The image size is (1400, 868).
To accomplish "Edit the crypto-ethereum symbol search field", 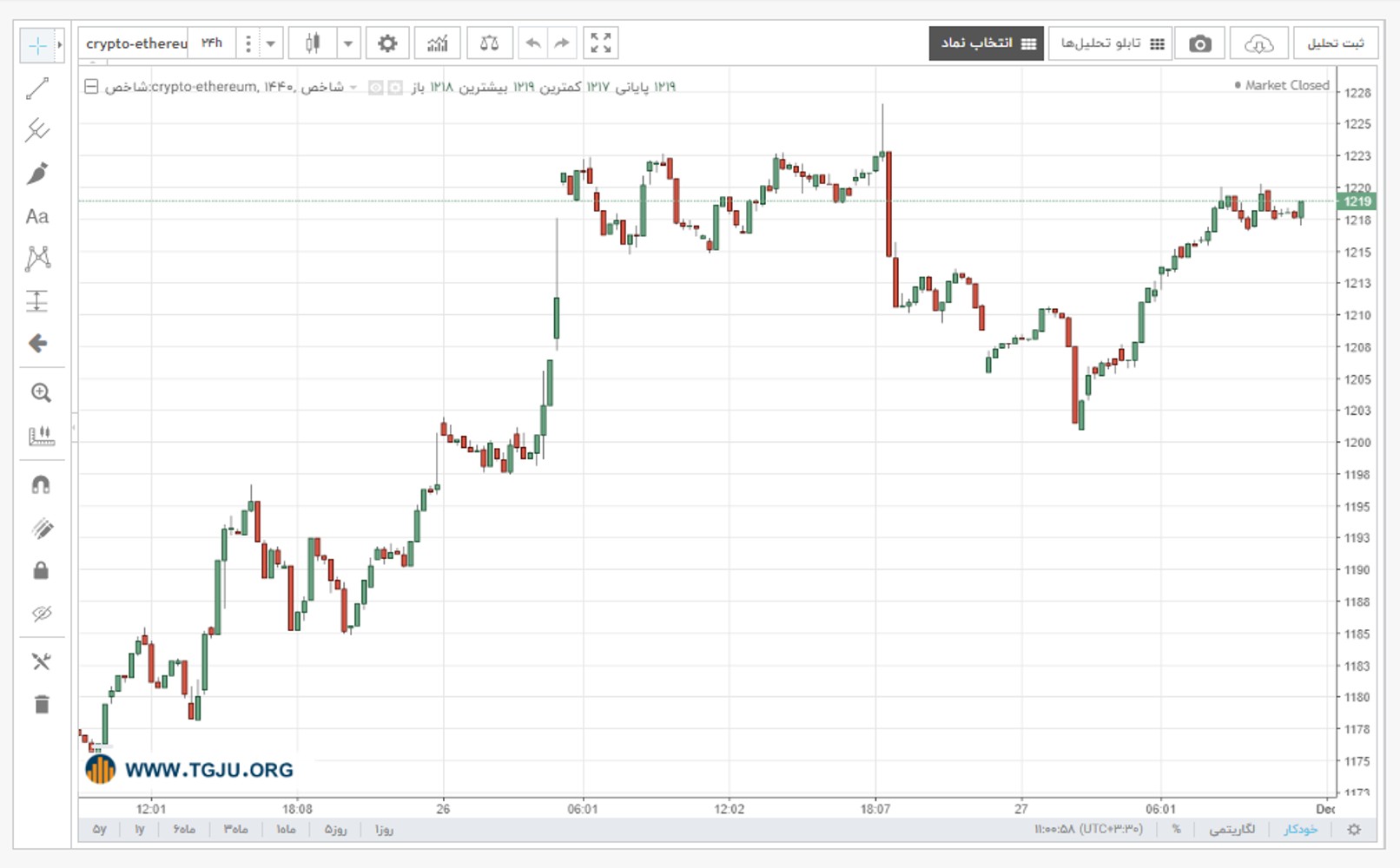I will tap(135, 43).
